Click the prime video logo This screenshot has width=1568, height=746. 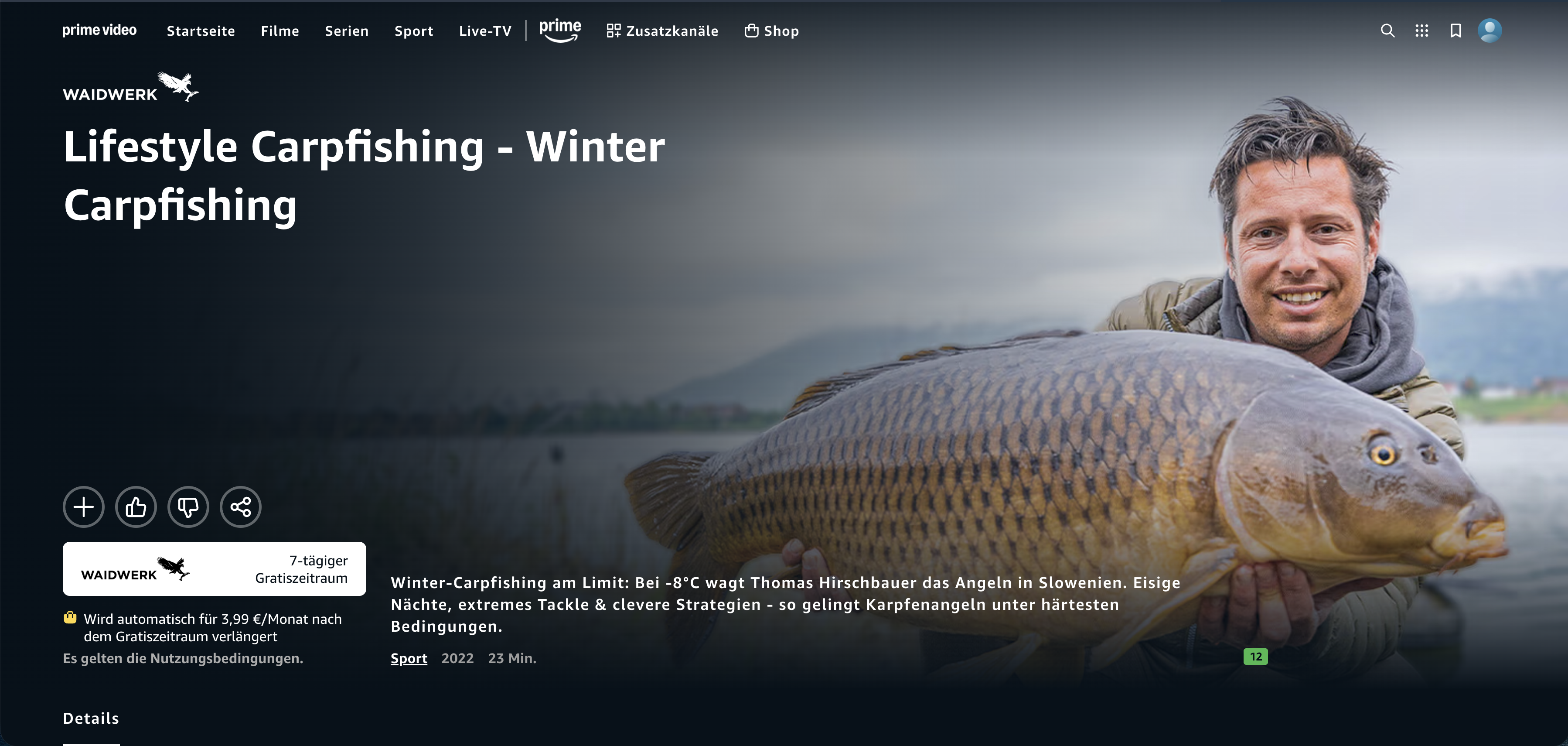coord(99,30)
